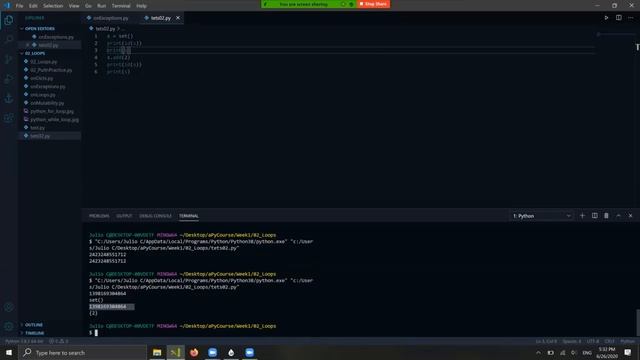
Task: Change indentation via Spaces: 4 in status bar
Action: point(571,341)
